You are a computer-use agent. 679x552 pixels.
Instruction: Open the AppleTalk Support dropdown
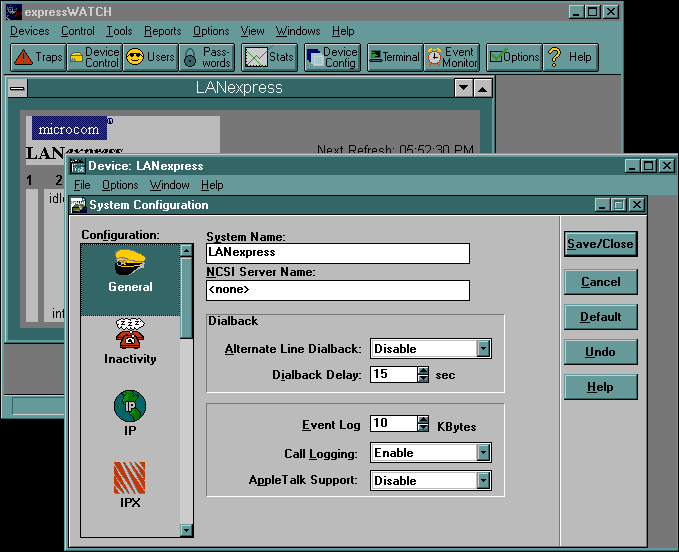(x=483, y=481)
